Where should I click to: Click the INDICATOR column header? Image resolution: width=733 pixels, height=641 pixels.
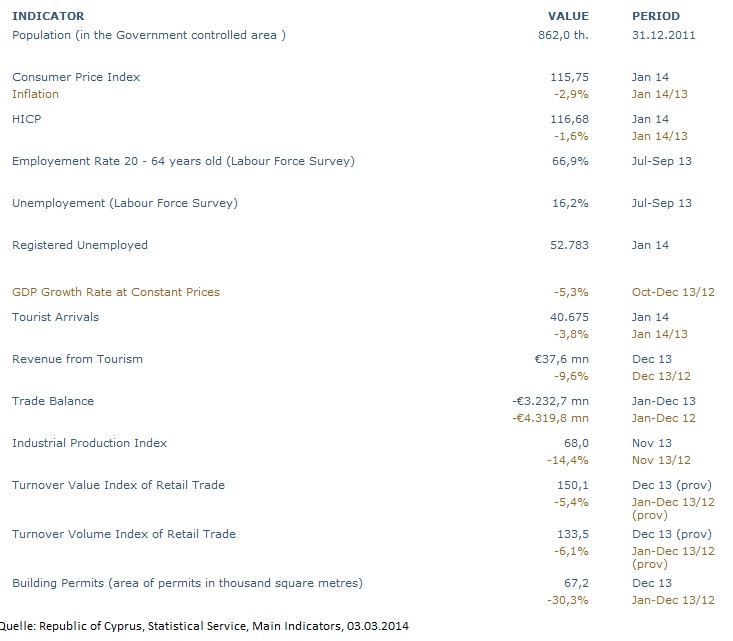[x=48, y=16]
